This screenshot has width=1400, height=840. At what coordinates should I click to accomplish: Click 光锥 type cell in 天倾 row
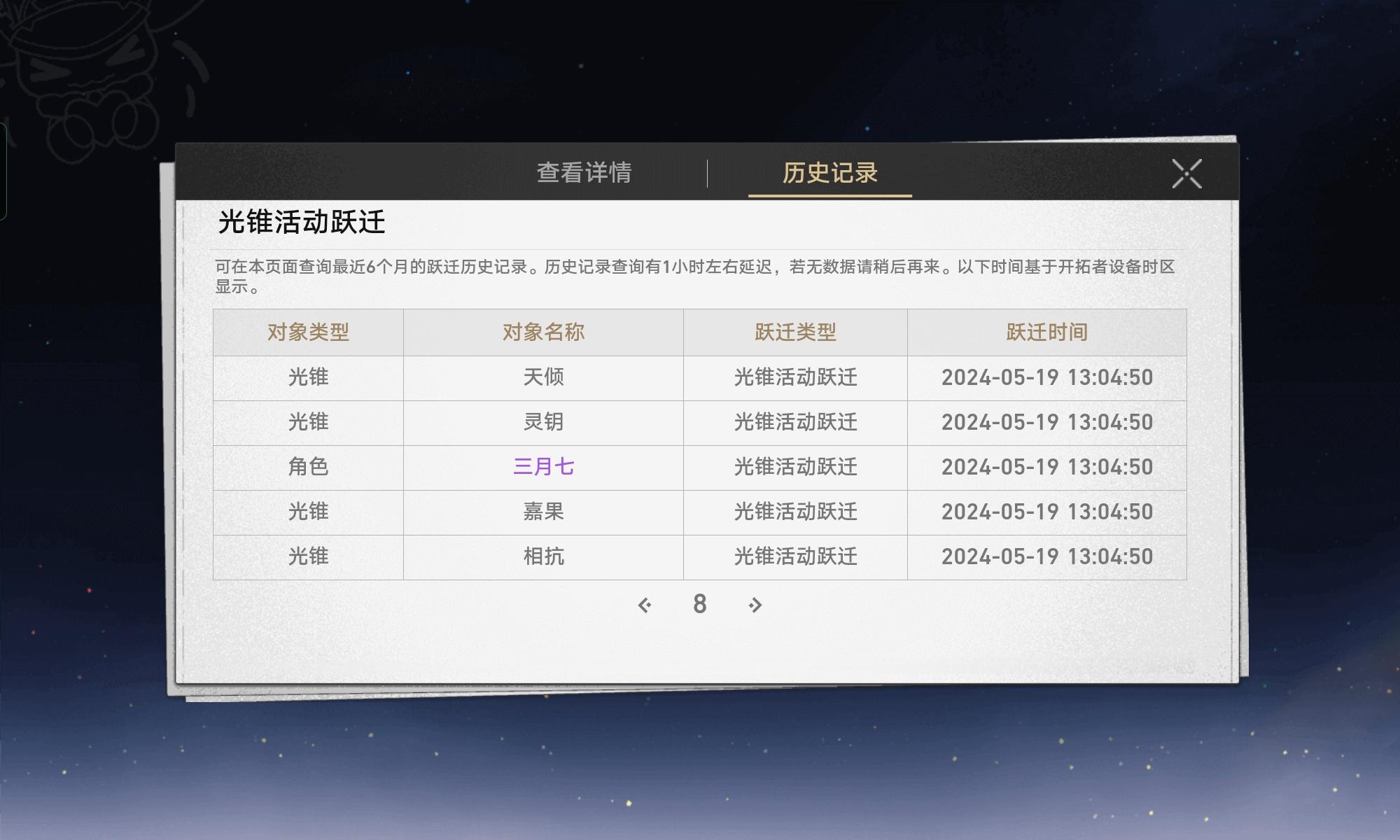click(308, 377)
